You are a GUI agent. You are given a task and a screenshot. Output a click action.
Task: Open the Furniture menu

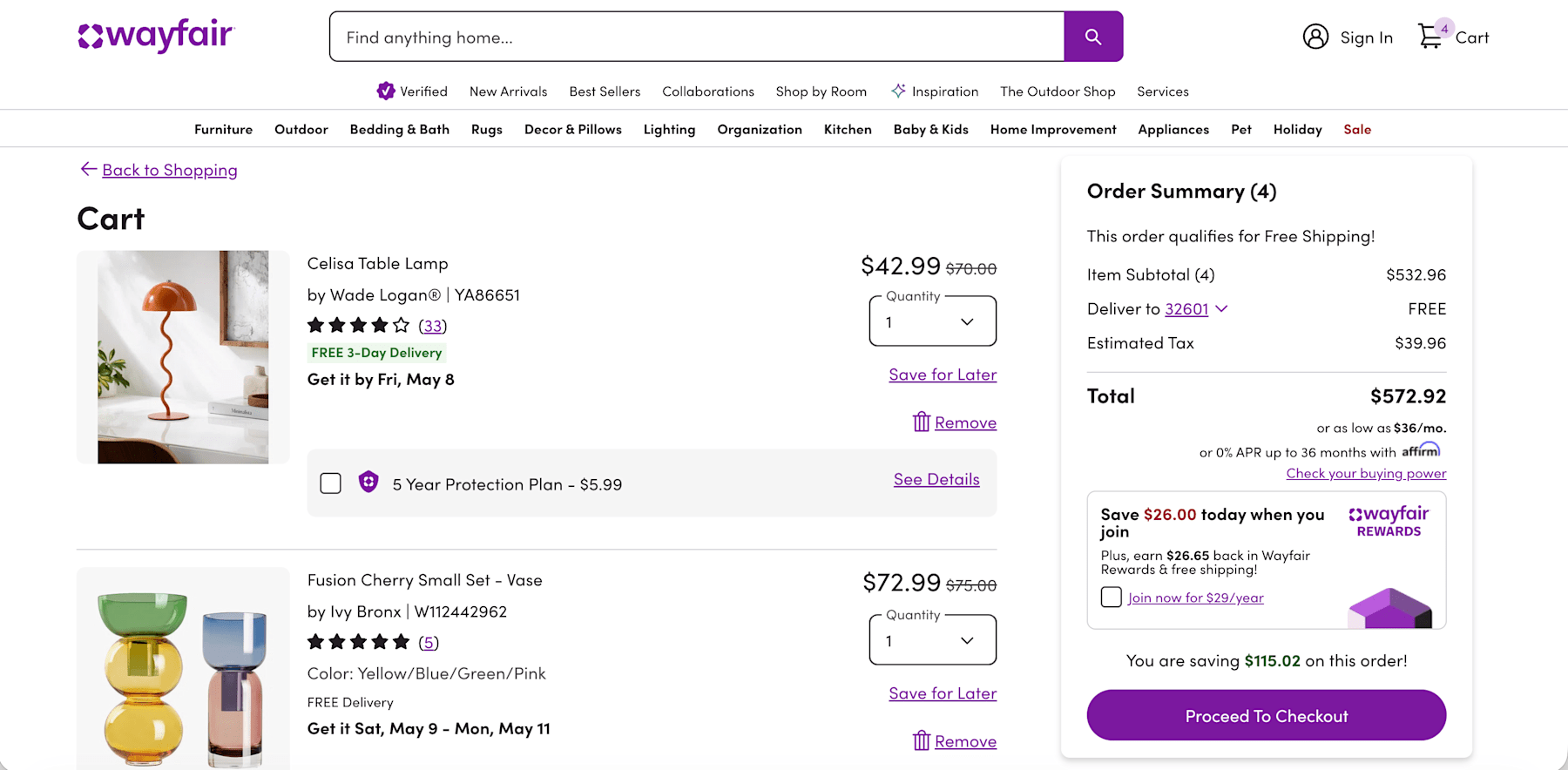click(x=223, y=129)
